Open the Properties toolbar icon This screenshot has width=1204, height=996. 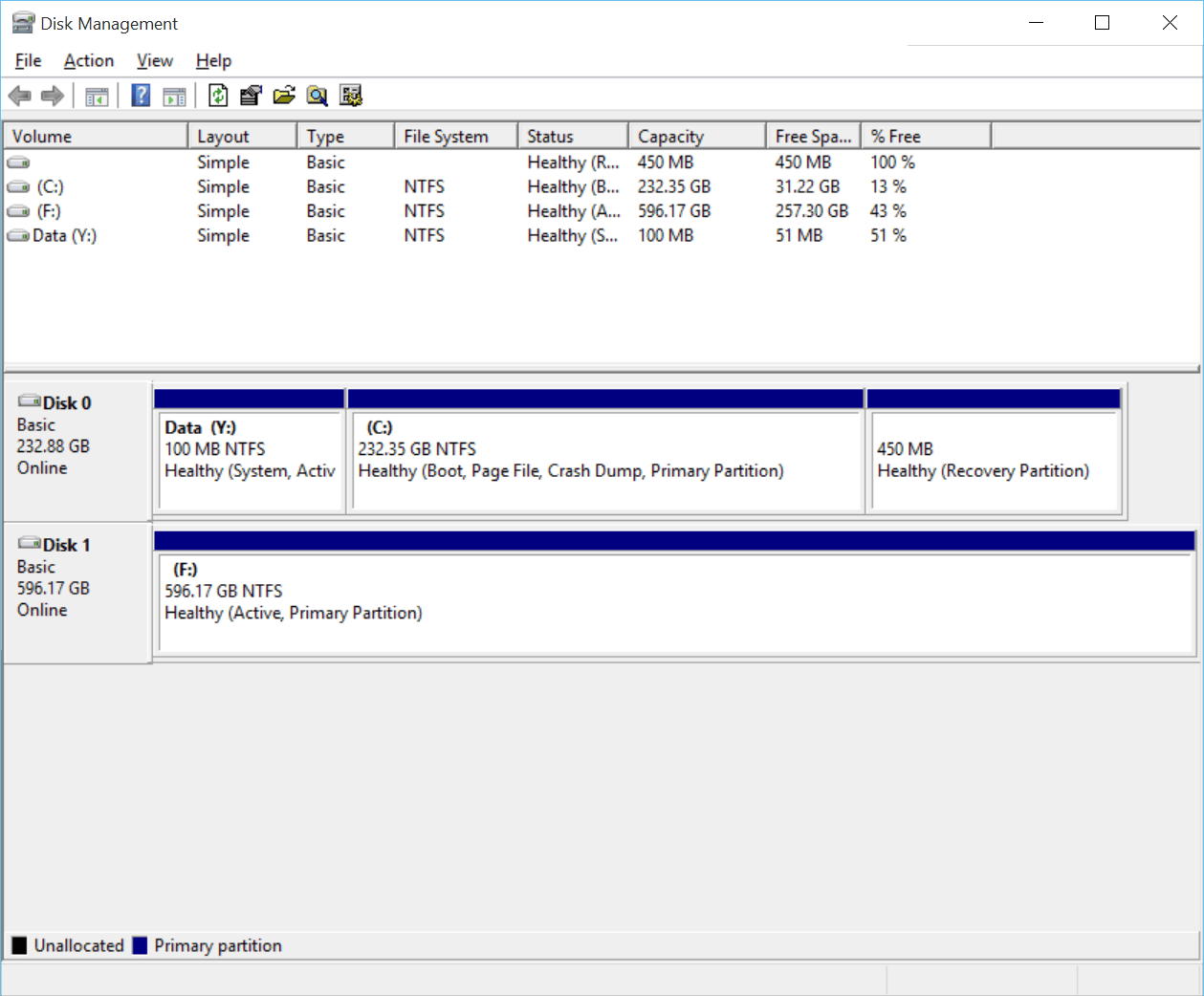tap(251, 96)
